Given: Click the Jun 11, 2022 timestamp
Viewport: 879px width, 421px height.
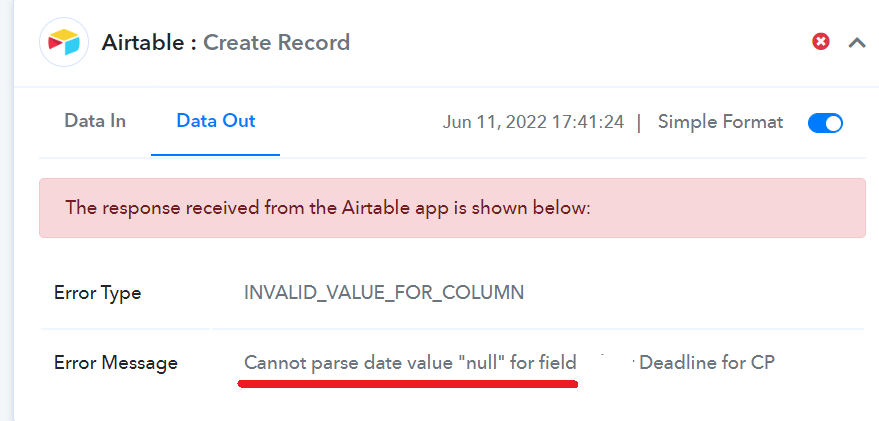Looking at the screenshot, I should 533,122.
